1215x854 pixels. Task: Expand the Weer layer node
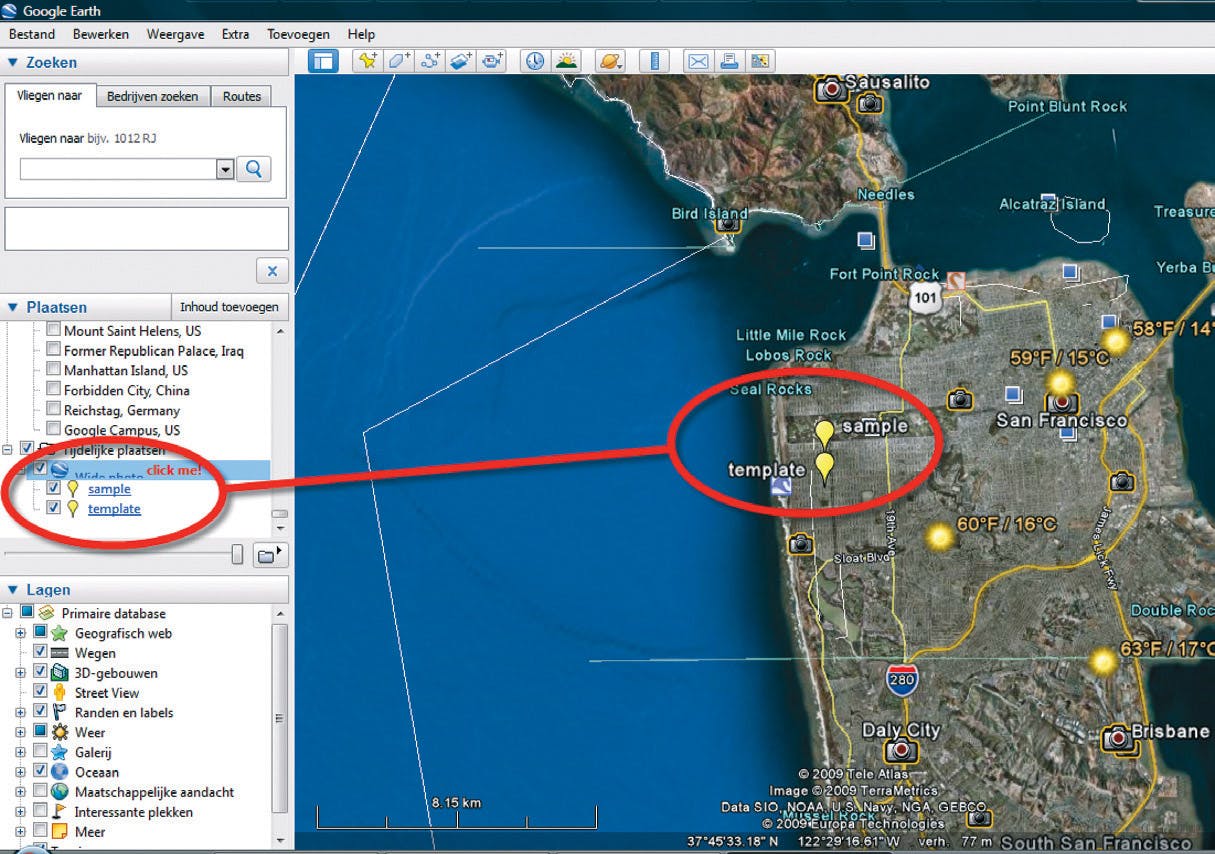(x=20, y=732)
